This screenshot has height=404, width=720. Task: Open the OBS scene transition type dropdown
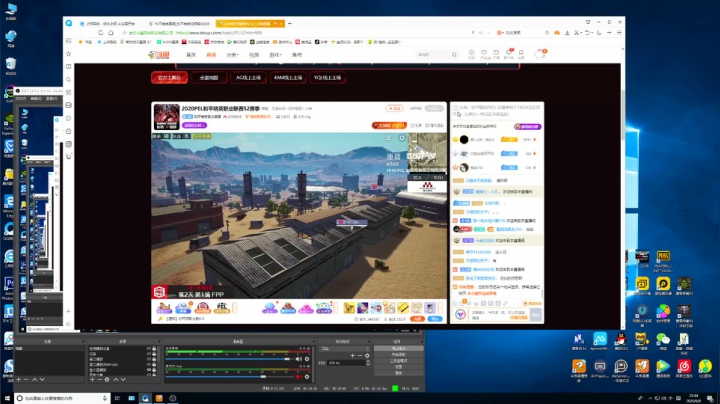[345, 348]
